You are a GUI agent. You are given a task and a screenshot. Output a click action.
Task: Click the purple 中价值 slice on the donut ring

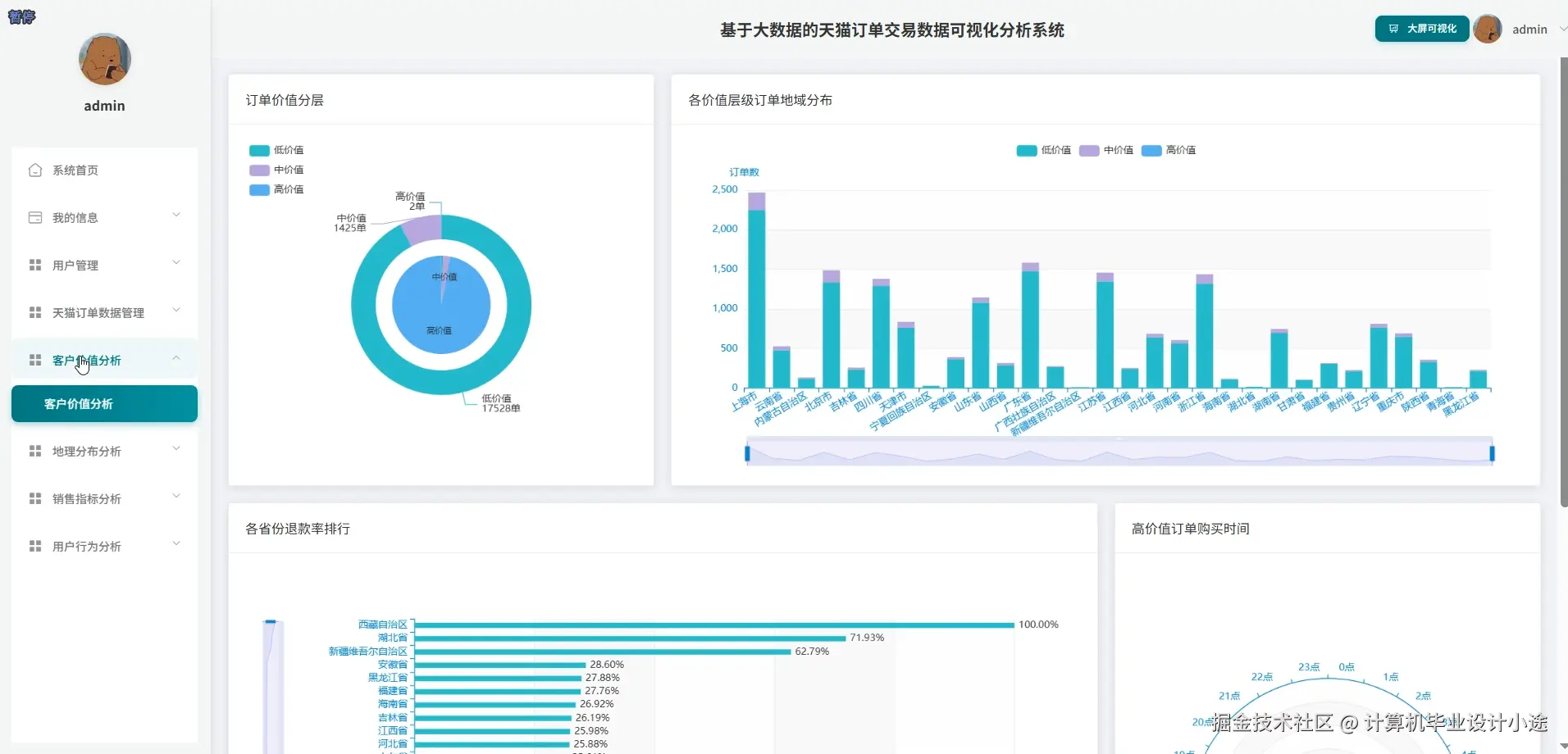pos(423,229)
